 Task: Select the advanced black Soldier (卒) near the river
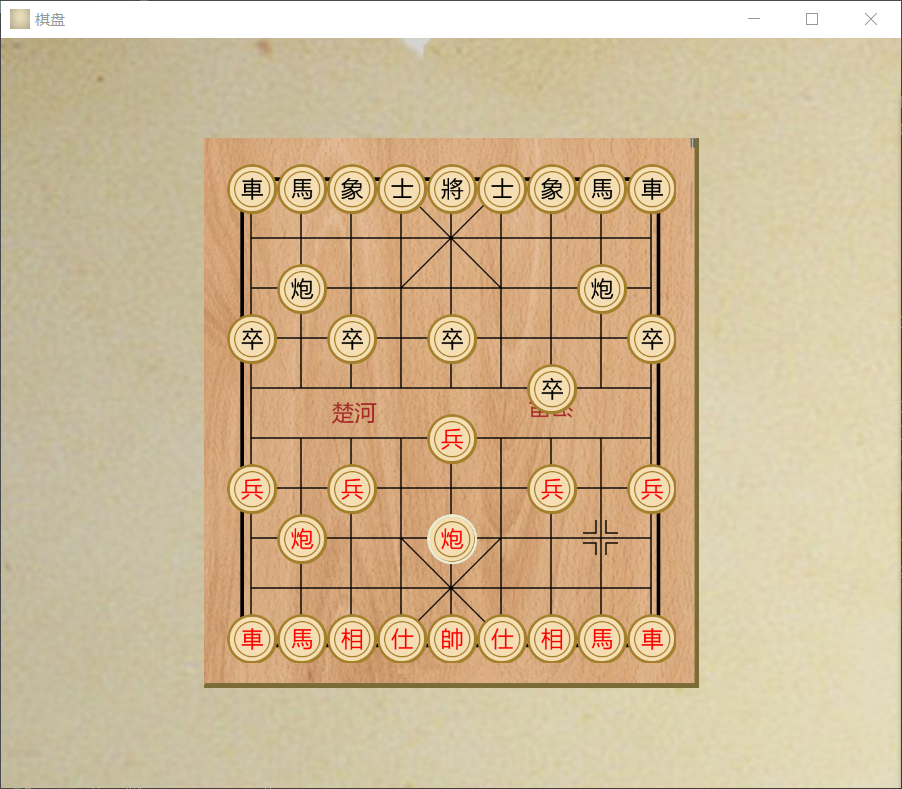pos(552,389)
